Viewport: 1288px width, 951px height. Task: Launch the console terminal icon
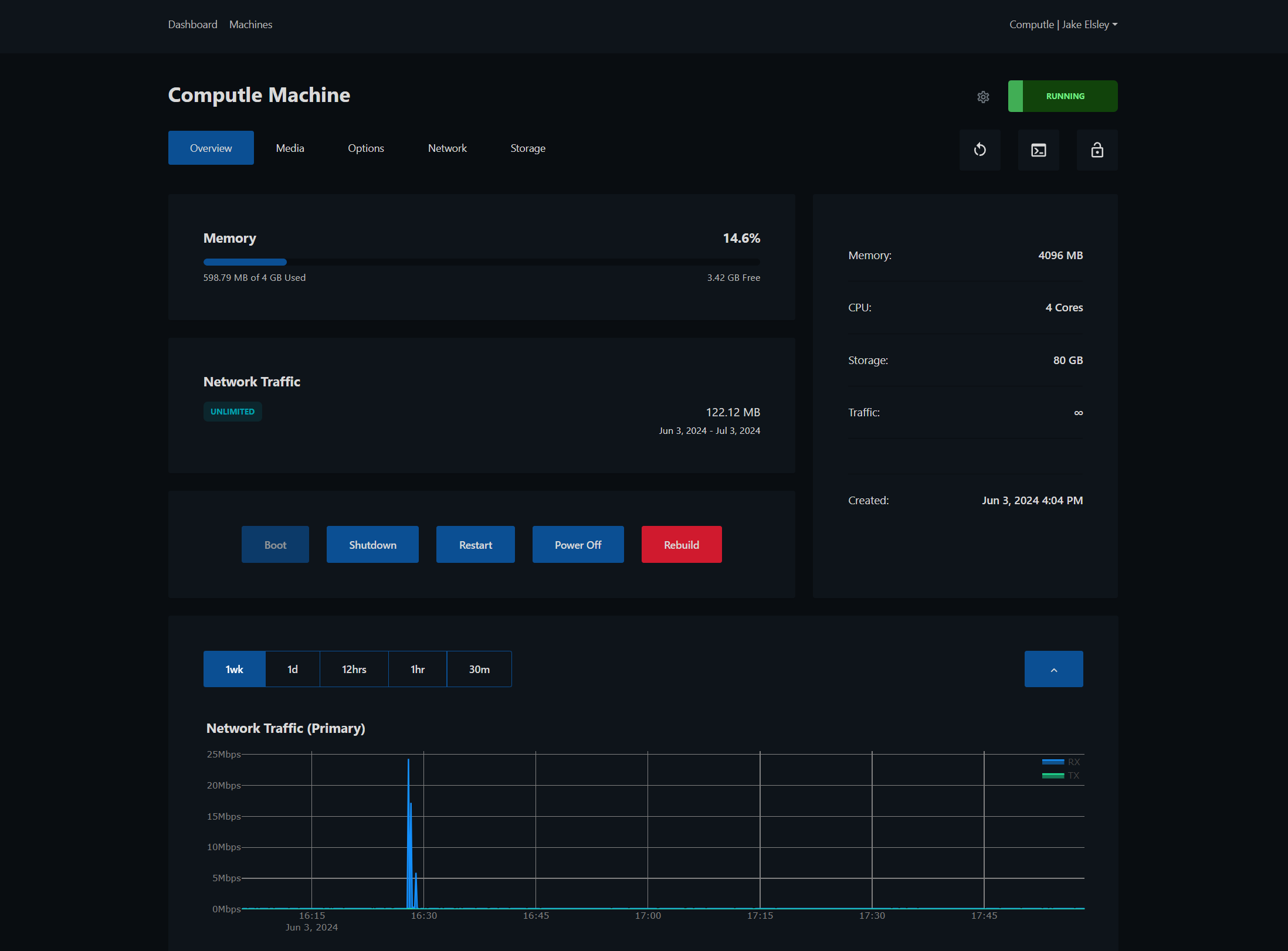click(x=1038, y=150)
